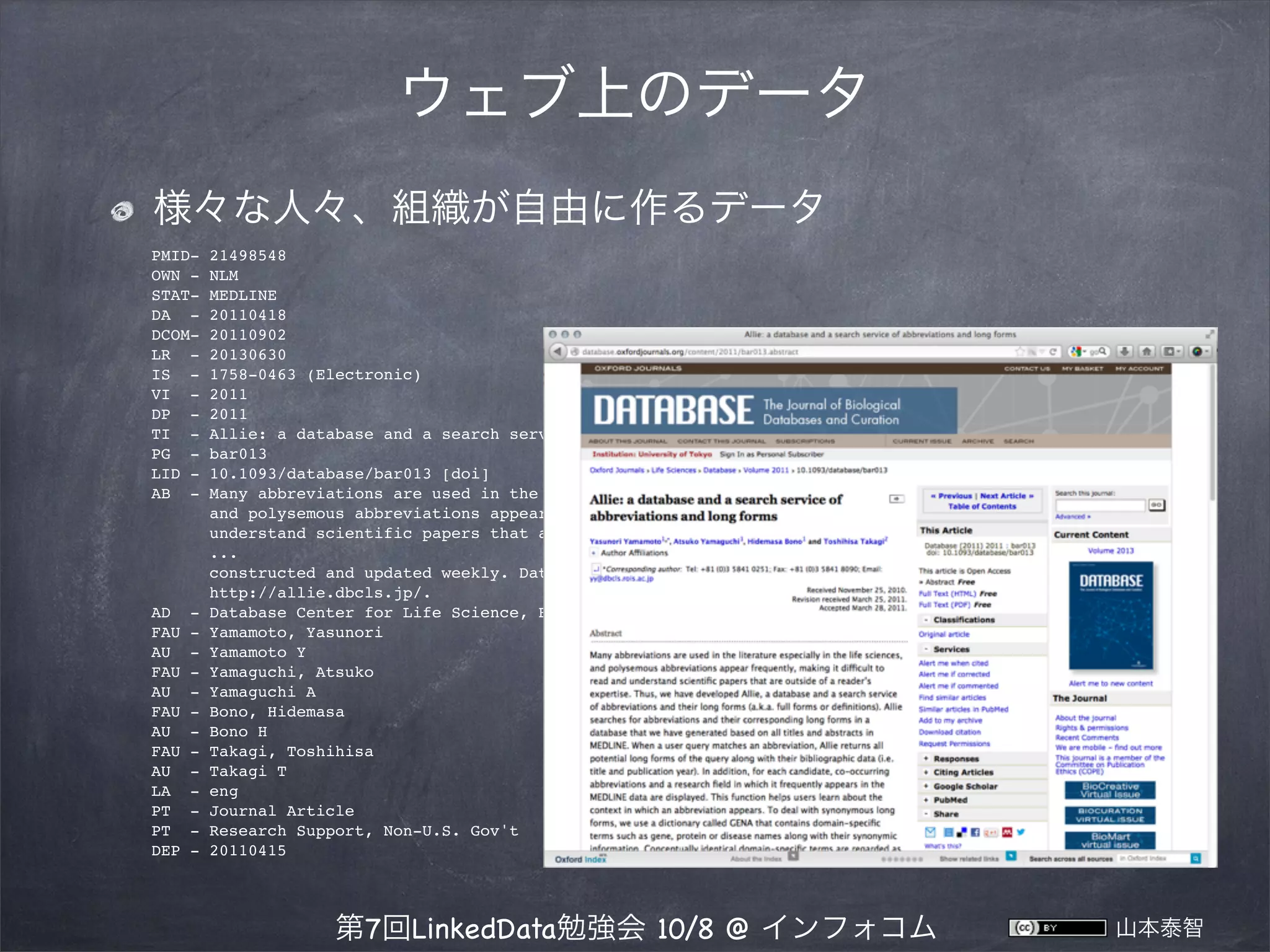Click MY ACCOUNT in top bar

click(x=1139, y=369)
